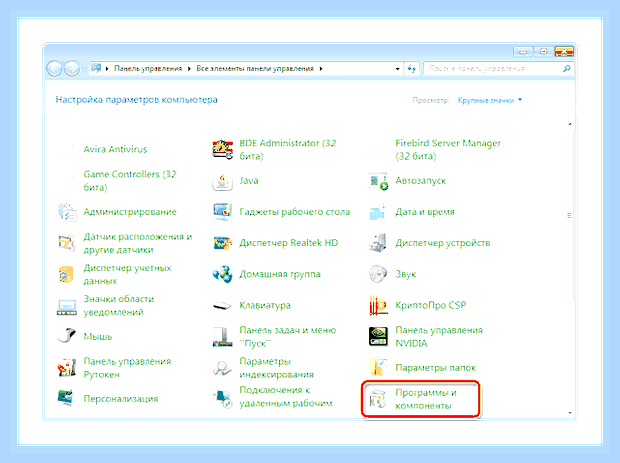Click the Администрирование icon
This screenshot has width=620, height=463.
pyautogui.click(x=66, y=212)
